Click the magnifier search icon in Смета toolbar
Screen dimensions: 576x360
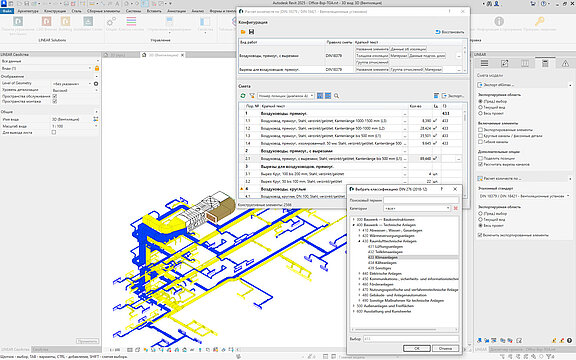(336, 96)
